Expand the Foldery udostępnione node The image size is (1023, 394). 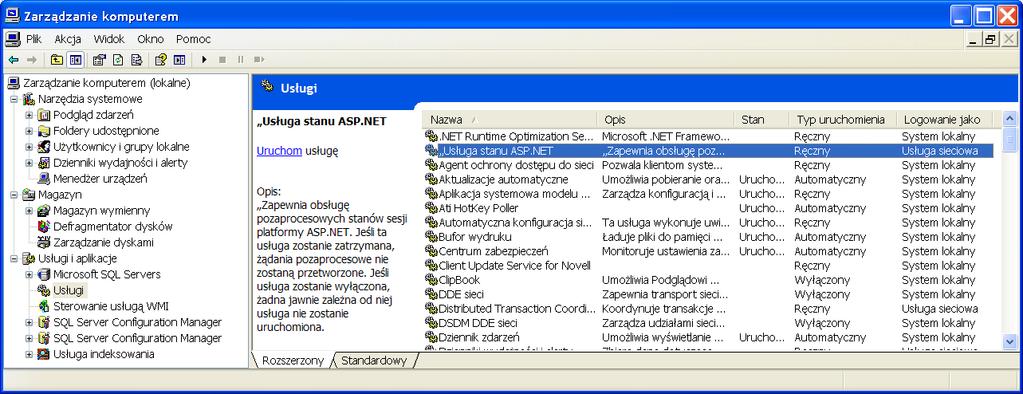[x=29, y=131]
